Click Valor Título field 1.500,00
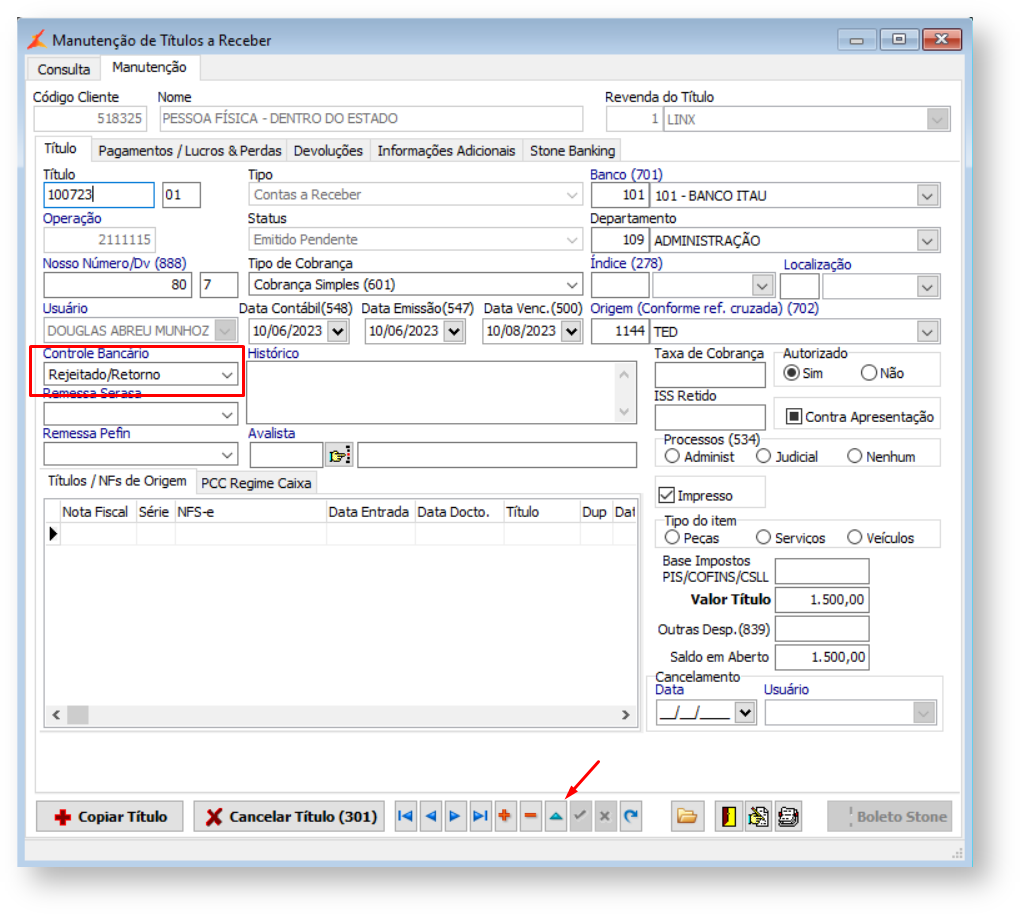 pos(822,600)
